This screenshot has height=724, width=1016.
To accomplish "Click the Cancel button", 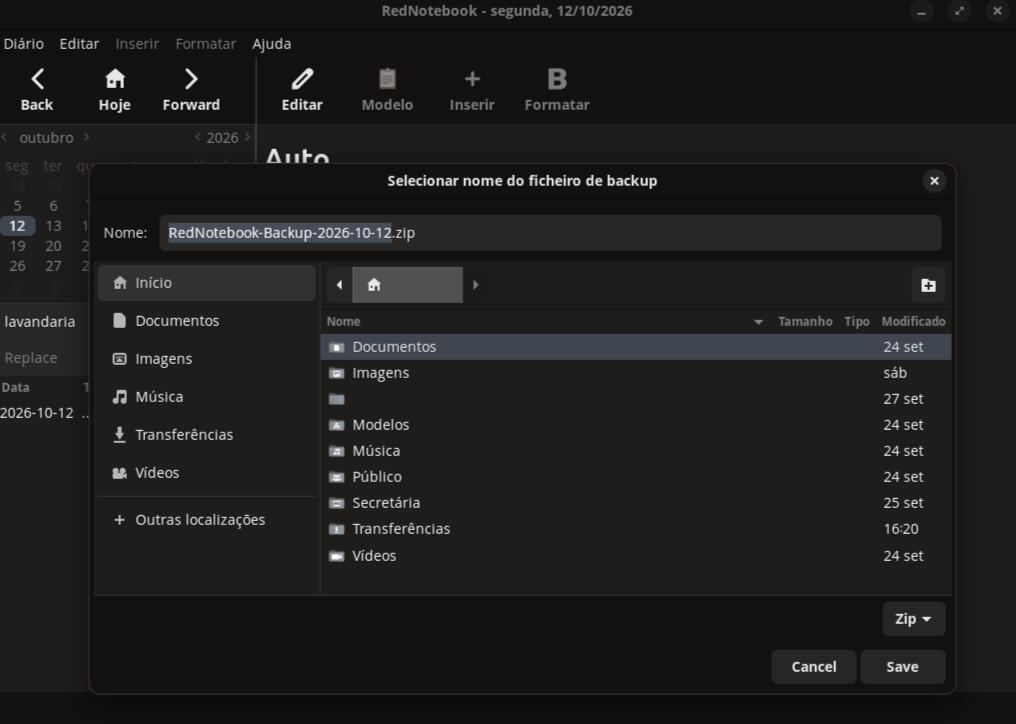I will click(x=813, y=667).
